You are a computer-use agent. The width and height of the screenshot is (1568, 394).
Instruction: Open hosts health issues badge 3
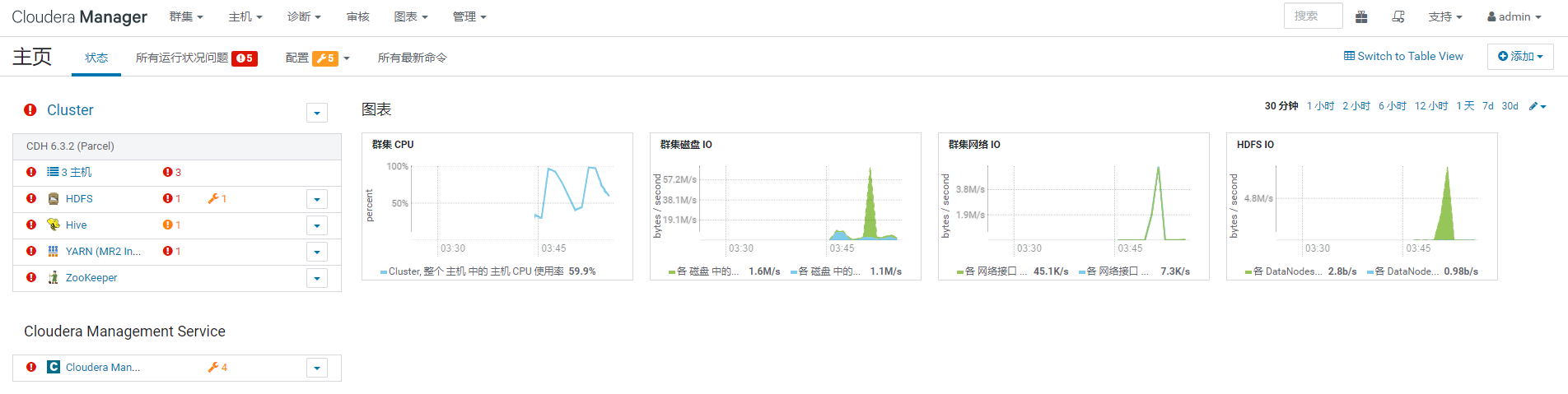[172, 172]
